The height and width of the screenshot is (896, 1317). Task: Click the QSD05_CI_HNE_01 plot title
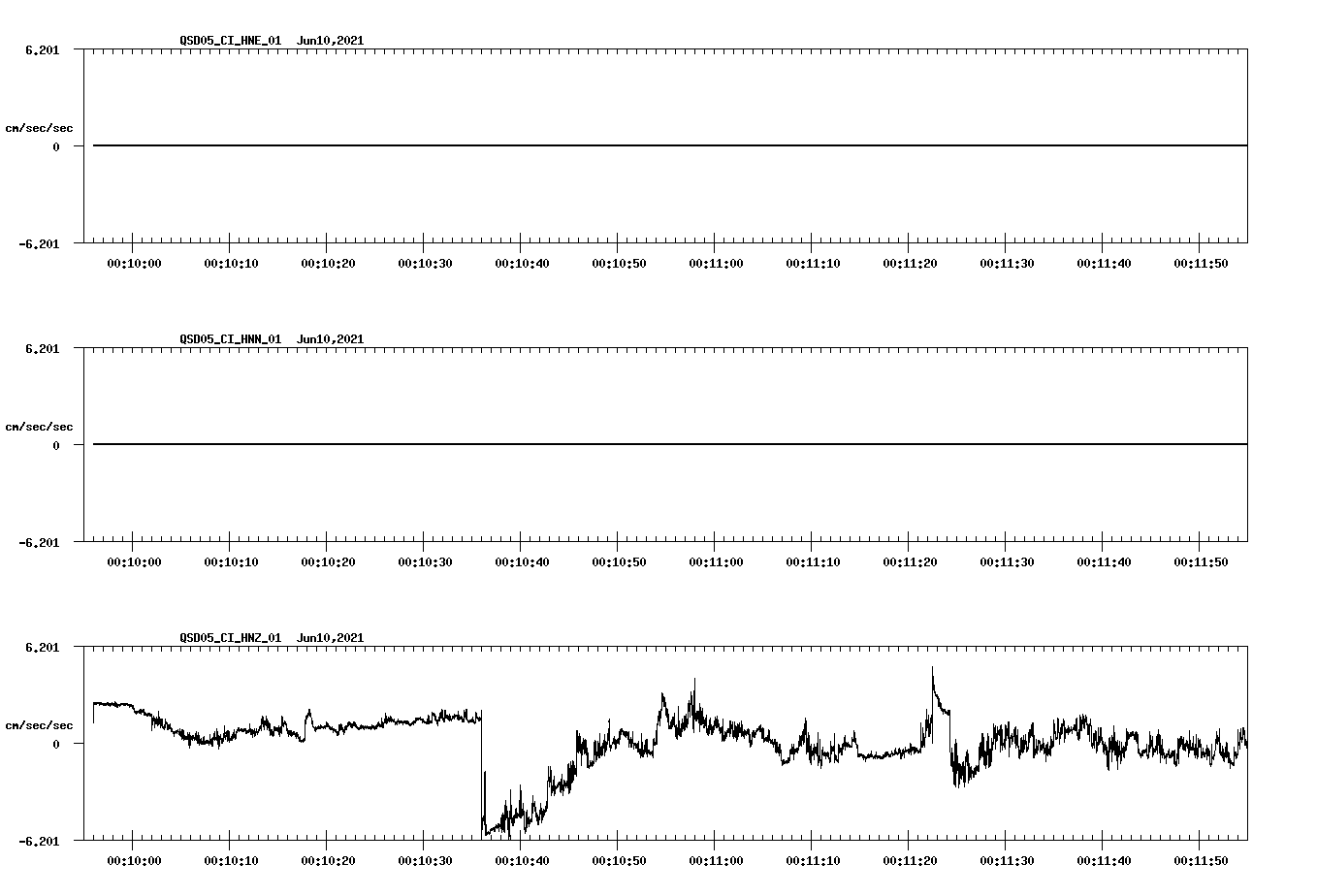click(x=231, y=41)
